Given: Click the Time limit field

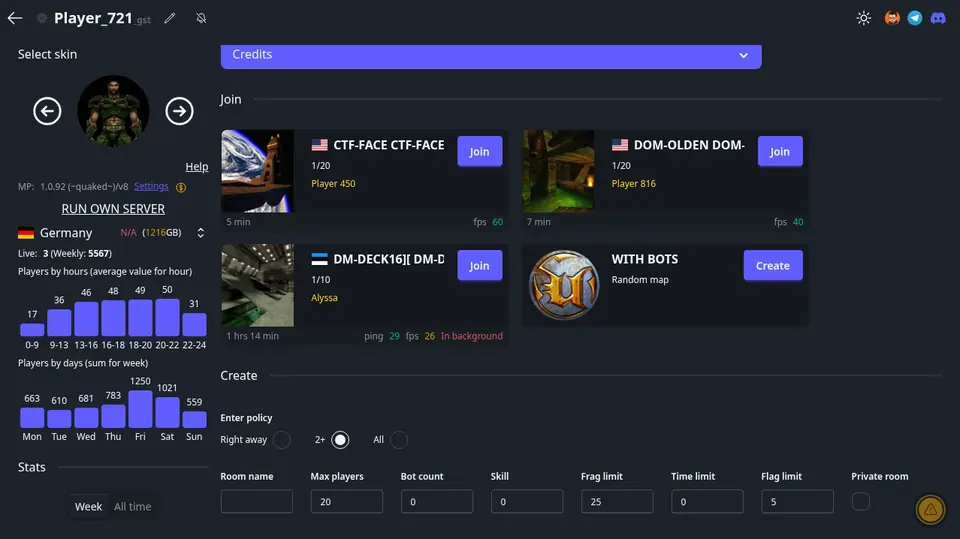Looking at the screenshot, I should tap(707, 502).
